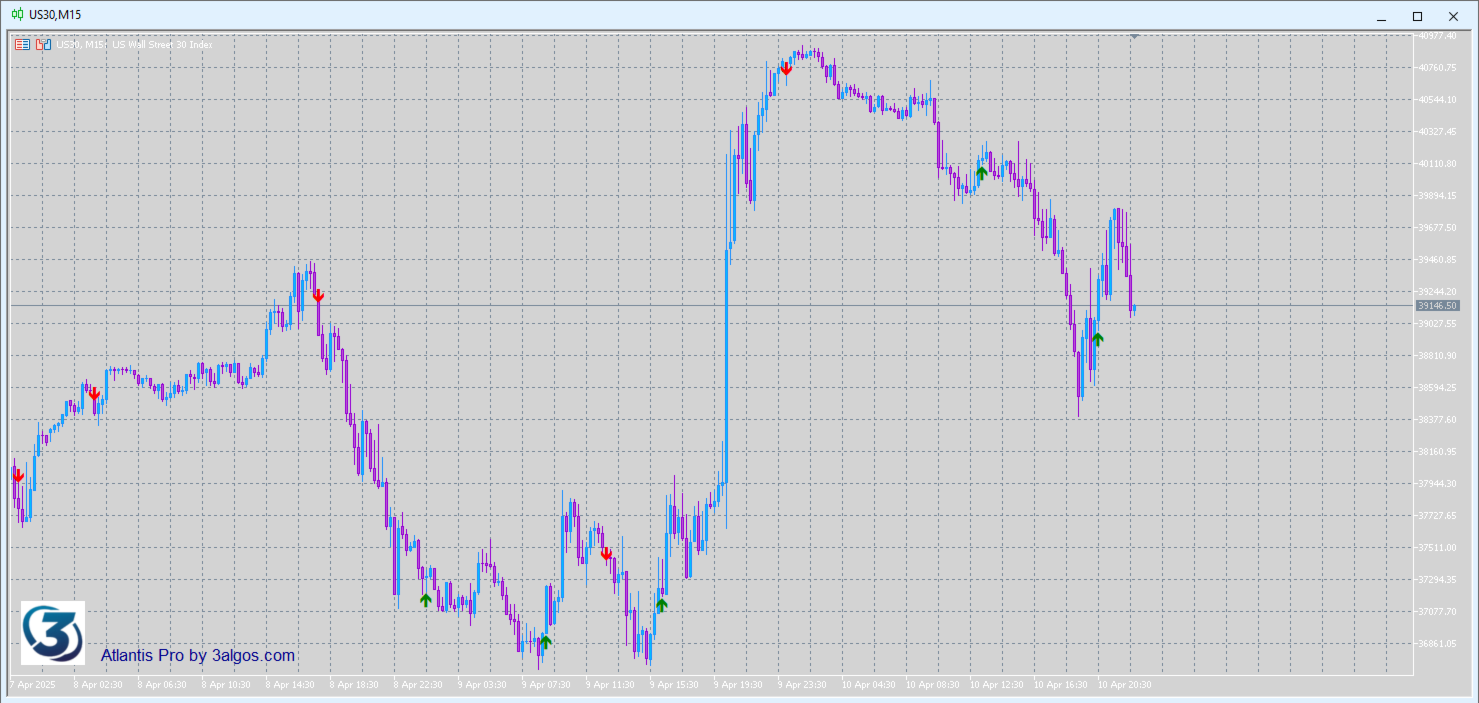Click the Atlantis Pro by 3algos.com label
Screen dimensions: 1479x703
tap(198, 656)
